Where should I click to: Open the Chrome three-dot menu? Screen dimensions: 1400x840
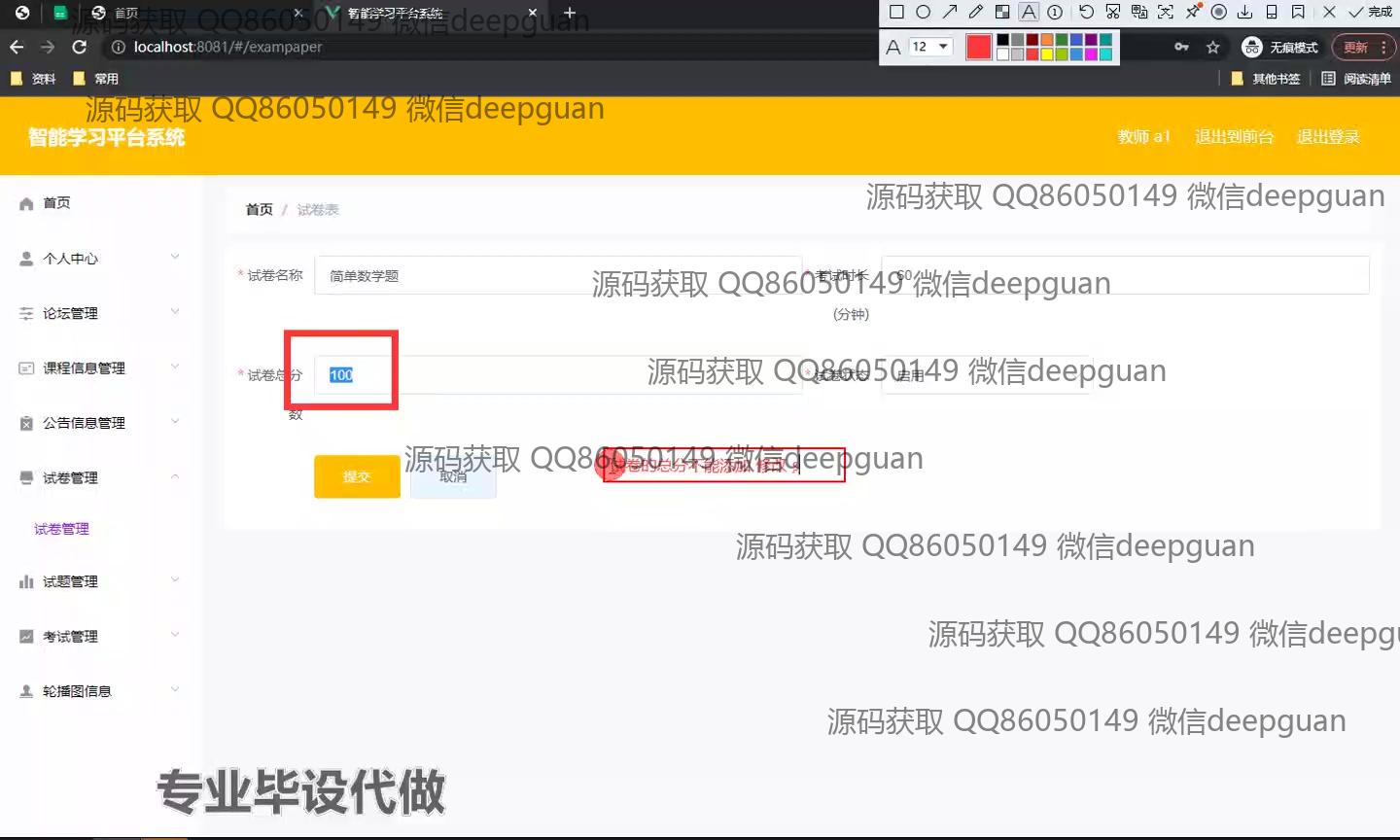point(1382,47)
